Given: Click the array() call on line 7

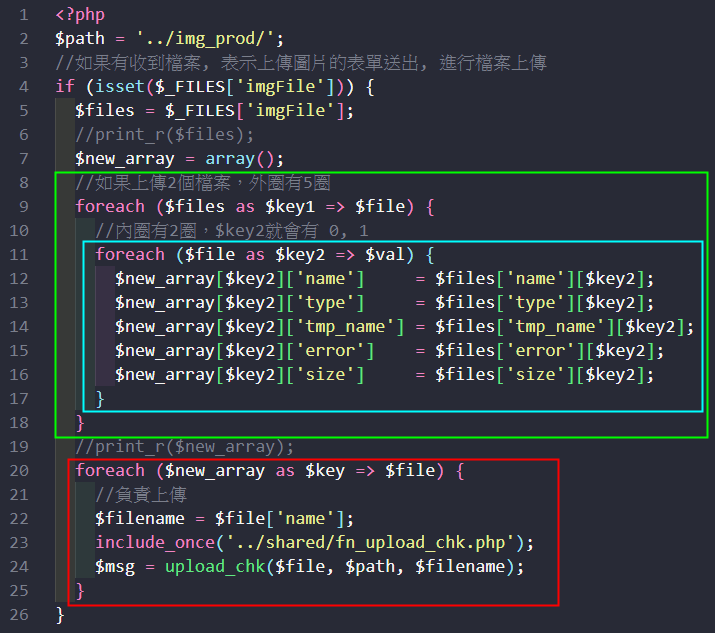Looking at the screenshot, I should click(244, 159).
